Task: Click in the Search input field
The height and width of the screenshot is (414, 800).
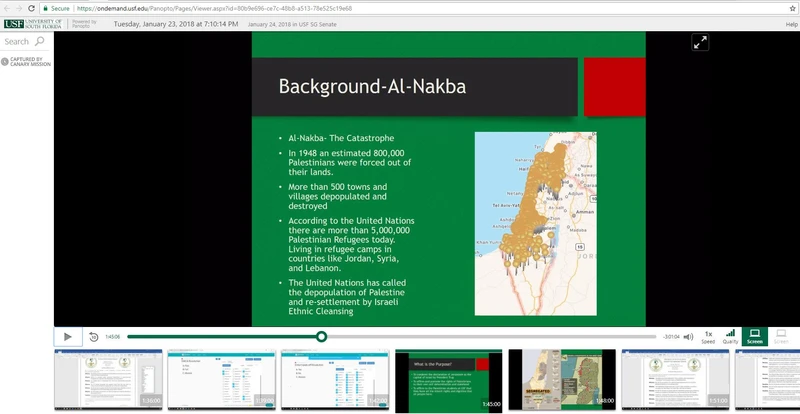Action: (17, 42)
